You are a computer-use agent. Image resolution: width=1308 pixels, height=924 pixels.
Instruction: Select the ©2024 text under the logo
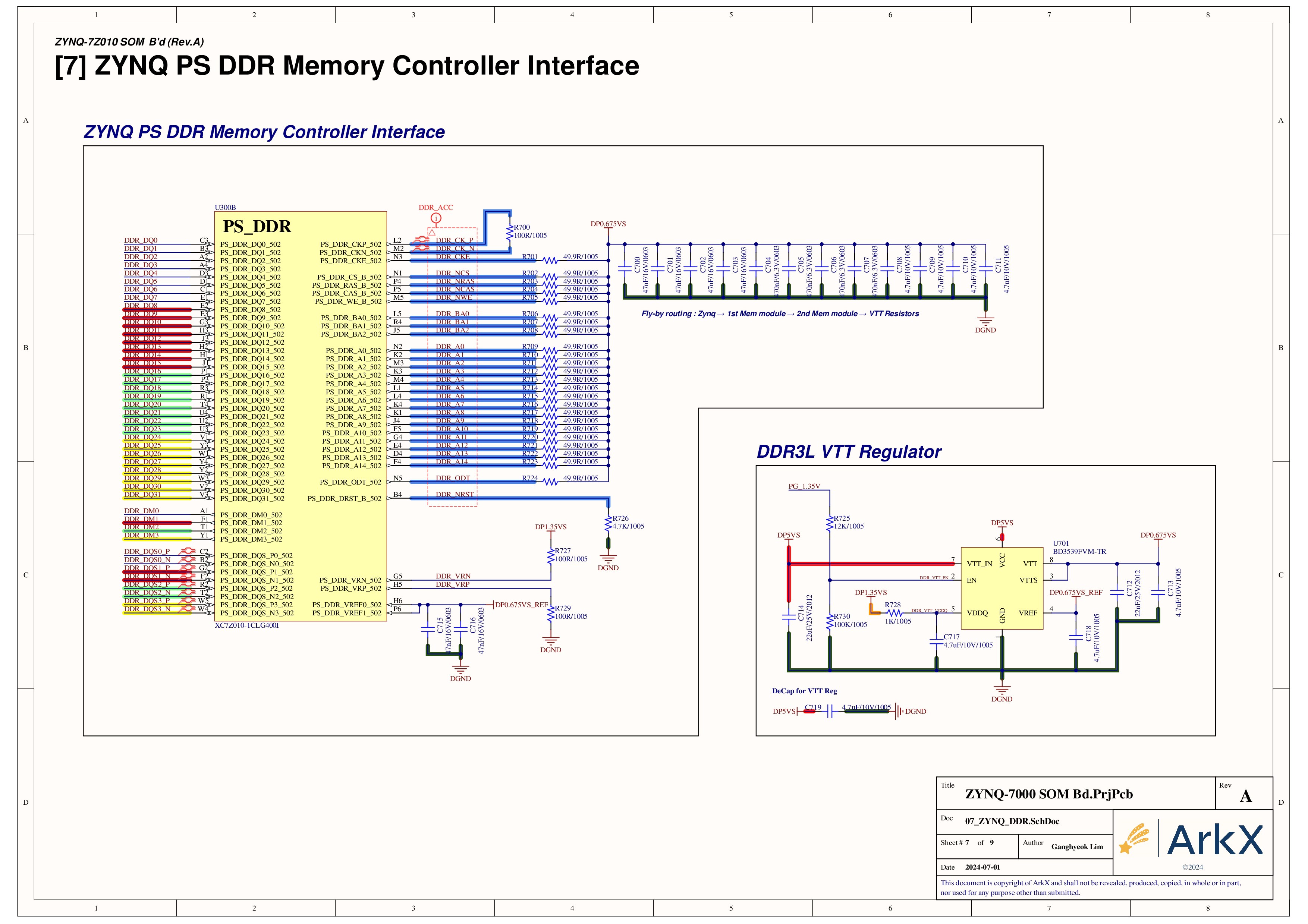pyautogui.click(x=1192, y=868)
